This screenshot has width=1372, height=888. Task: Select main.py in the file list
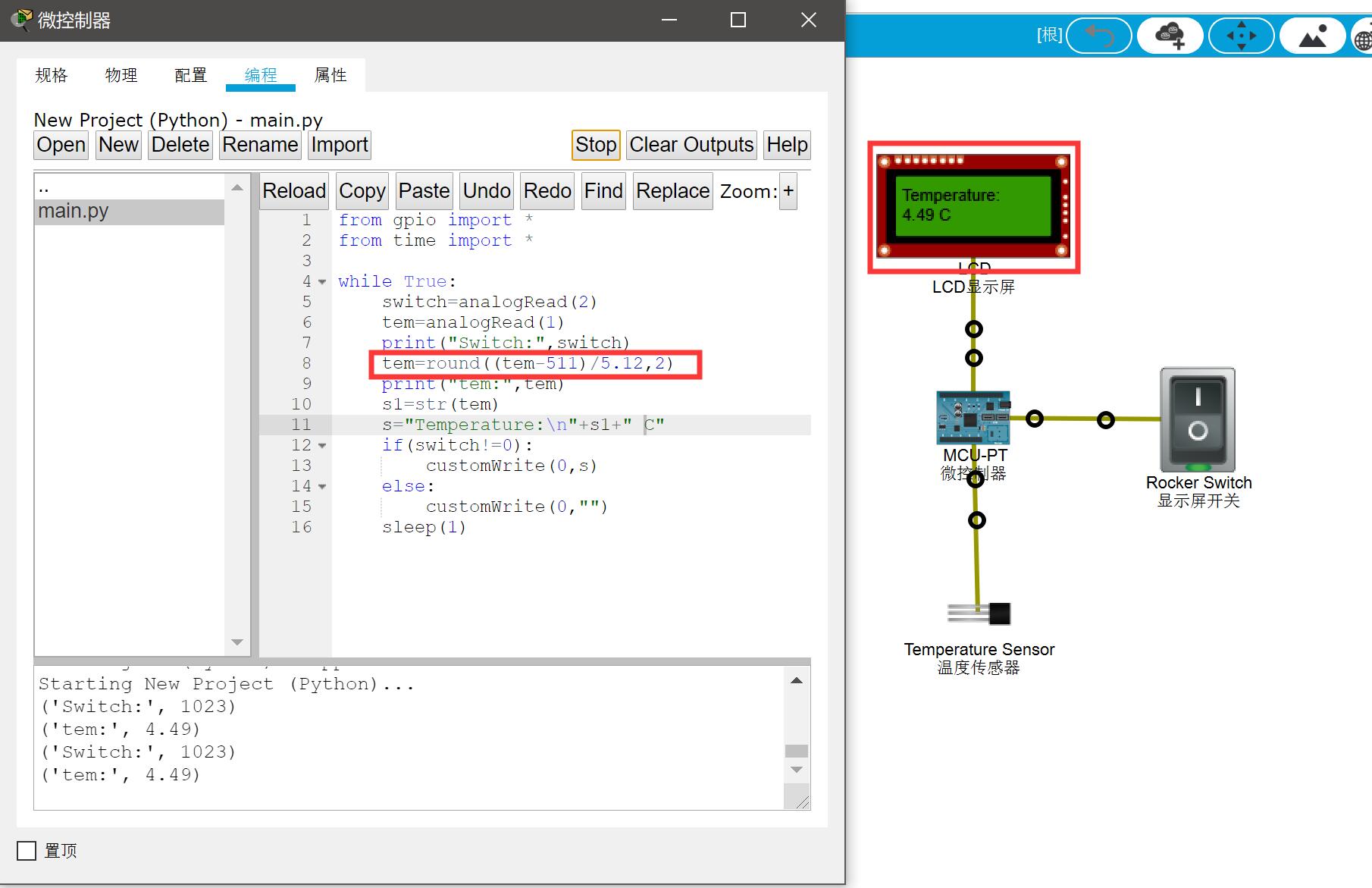point(130,212)
